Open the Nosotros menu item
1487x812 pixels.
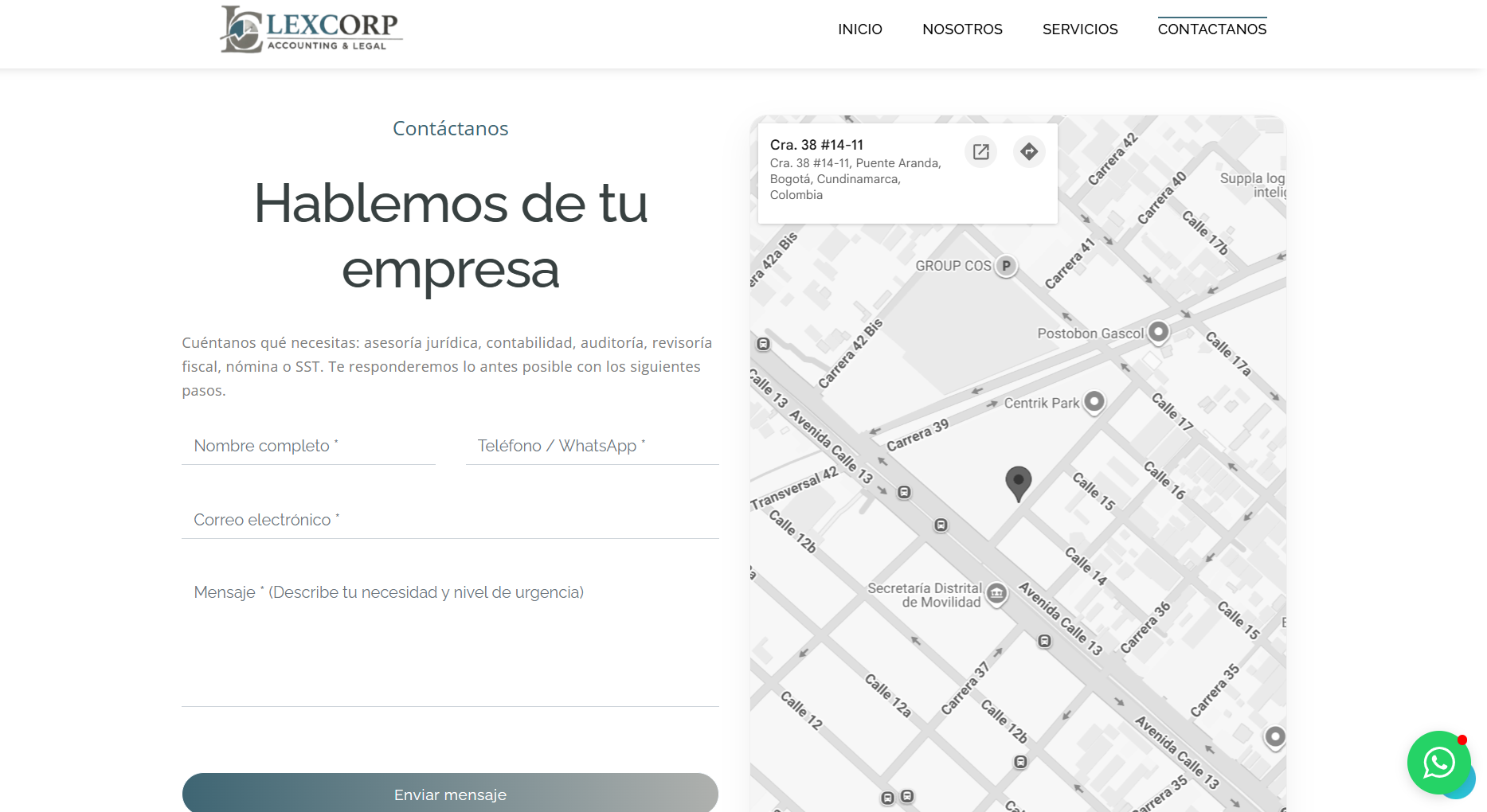click(x=962, y=29)
